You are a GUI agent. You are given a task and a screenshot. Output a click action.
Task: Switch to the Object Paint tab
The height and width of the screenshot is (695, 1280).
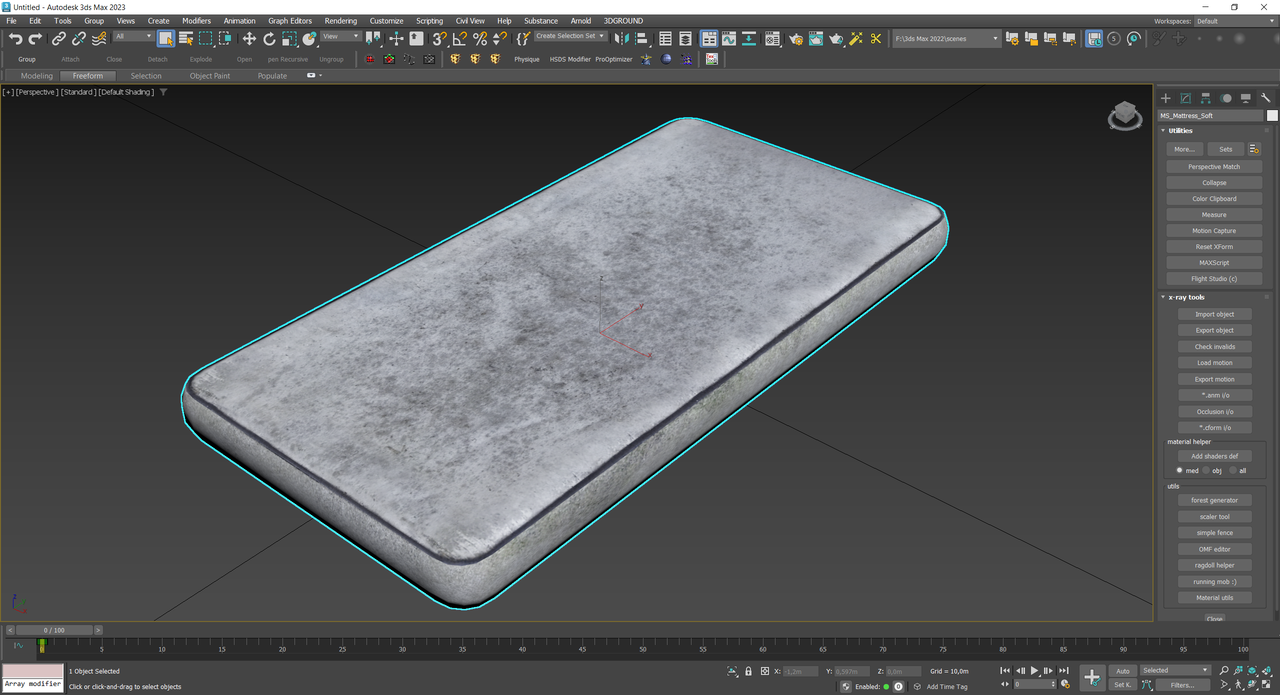click(x=209, y=76)
